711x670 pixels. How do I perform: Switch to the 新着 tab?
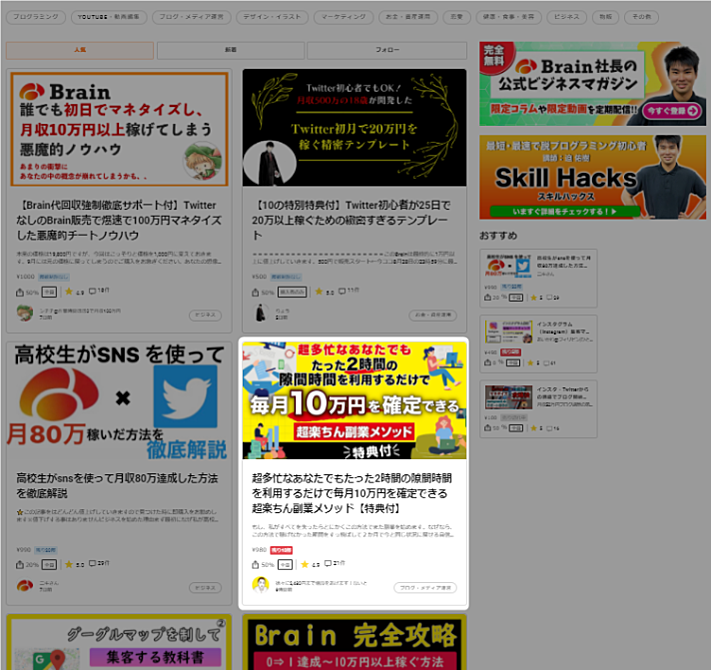pyautogui.click(x=231, y=50)
